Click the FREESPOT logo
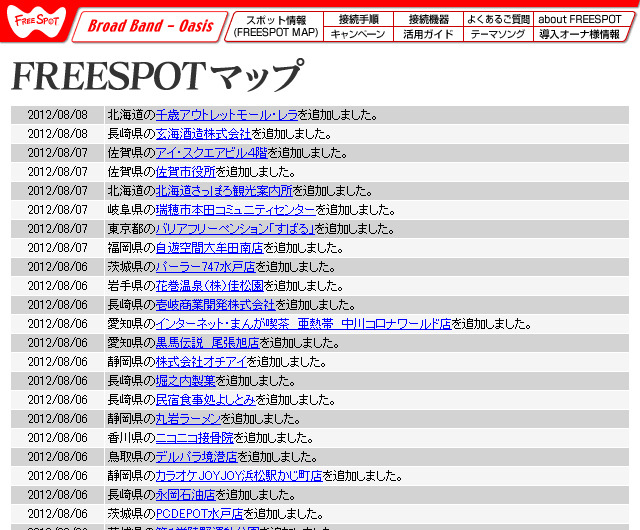This screenshot has height=530, width=640. click(x=36, y=20)
